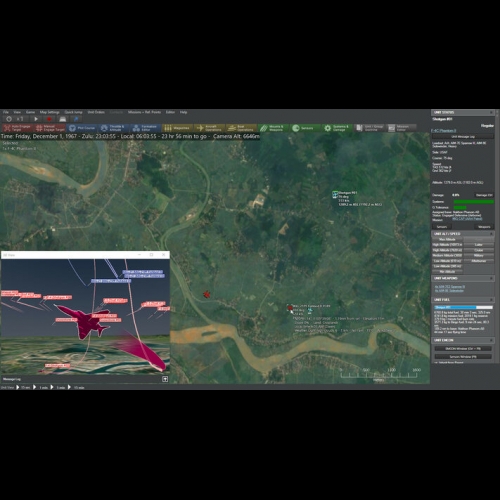Set throttle to Cruise
The image size is (500, 500).
[x=478, y=250]
